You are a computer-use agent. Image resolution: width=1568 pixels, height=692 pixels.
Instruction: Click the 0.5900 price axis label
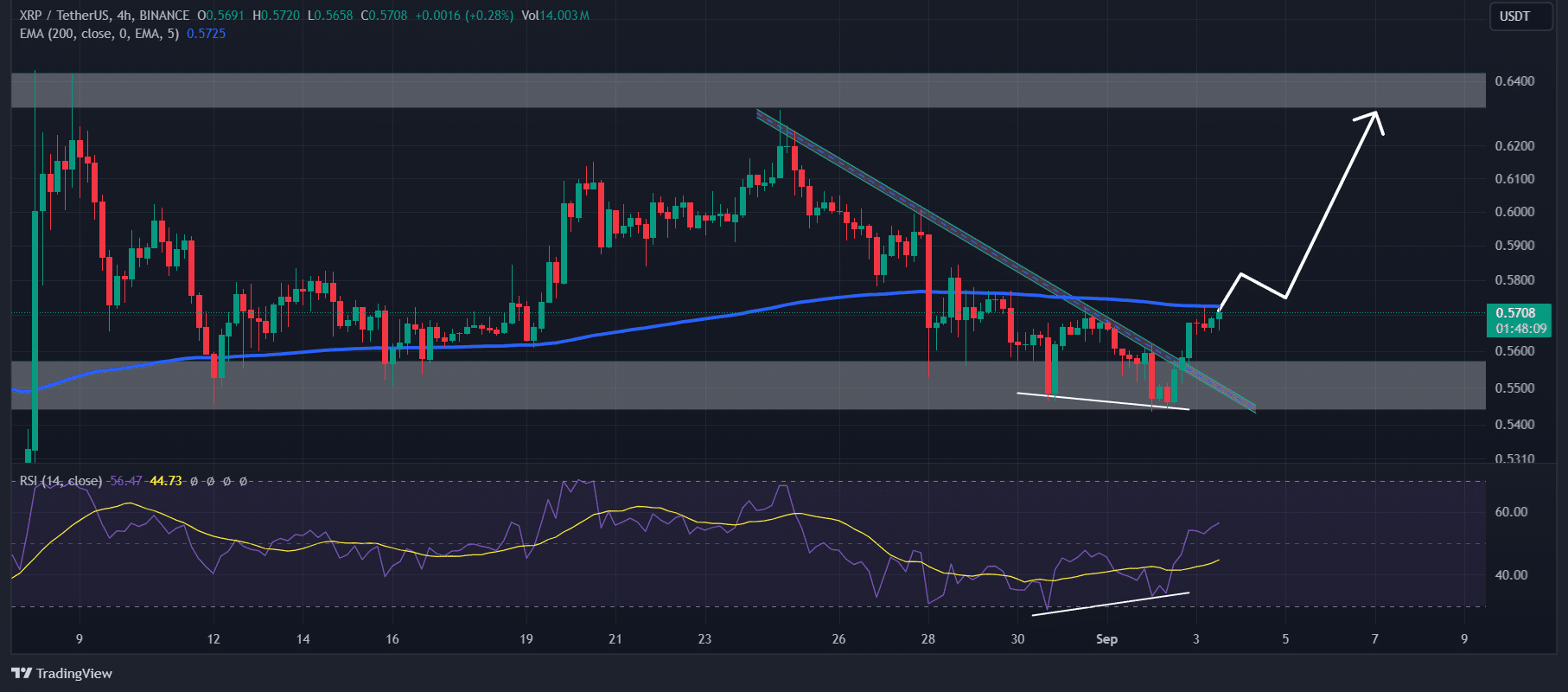click(1515, 246)
